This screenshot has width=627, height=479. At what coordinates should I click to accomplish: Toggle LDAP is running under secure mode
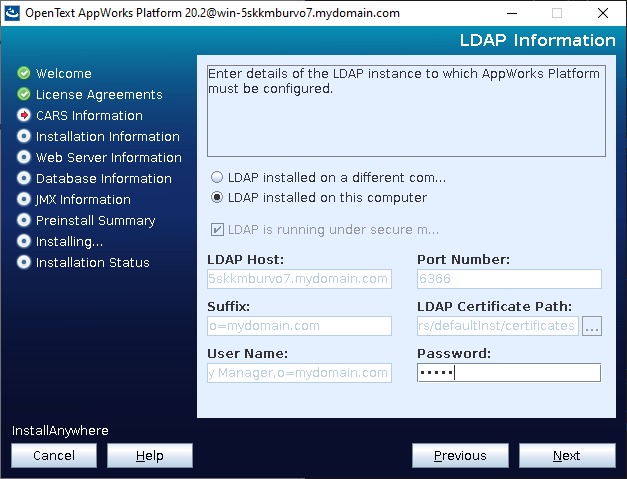click(217, 229)
